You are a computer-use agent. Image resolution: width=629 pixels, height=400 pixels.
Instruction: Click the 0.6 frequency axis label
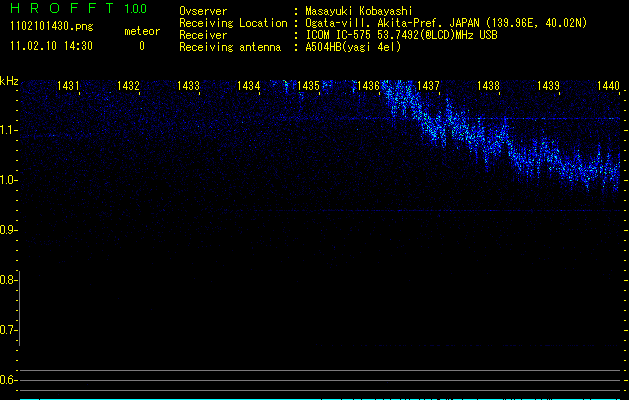coord(9,380)
